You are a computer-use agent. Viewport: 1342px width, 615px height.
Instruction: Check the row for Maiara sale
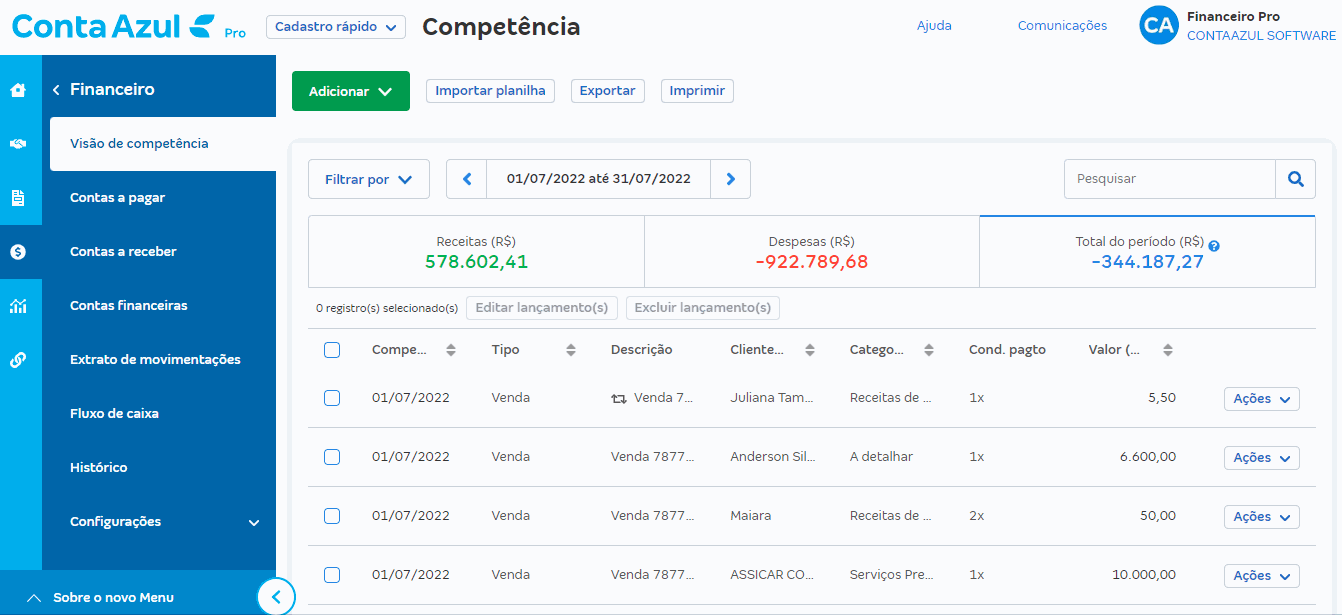click(x=332, y=516)
